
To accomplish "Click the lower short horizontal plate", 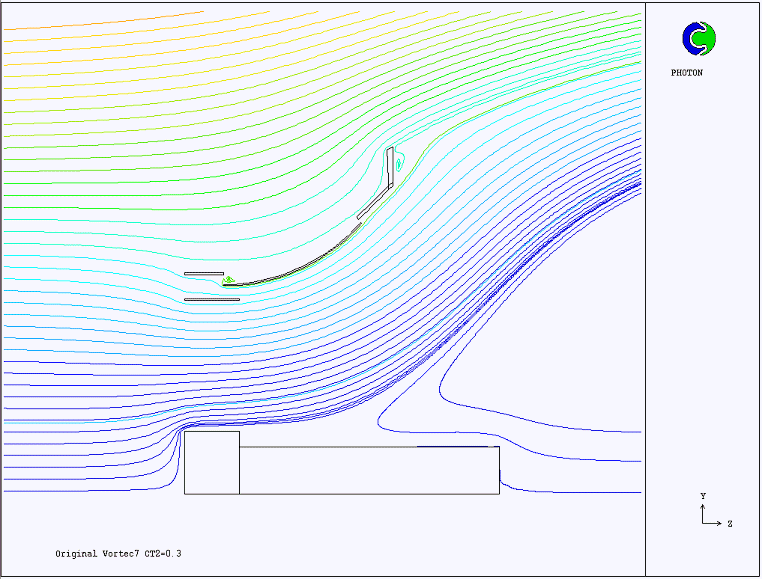I will tap(211, 299).
